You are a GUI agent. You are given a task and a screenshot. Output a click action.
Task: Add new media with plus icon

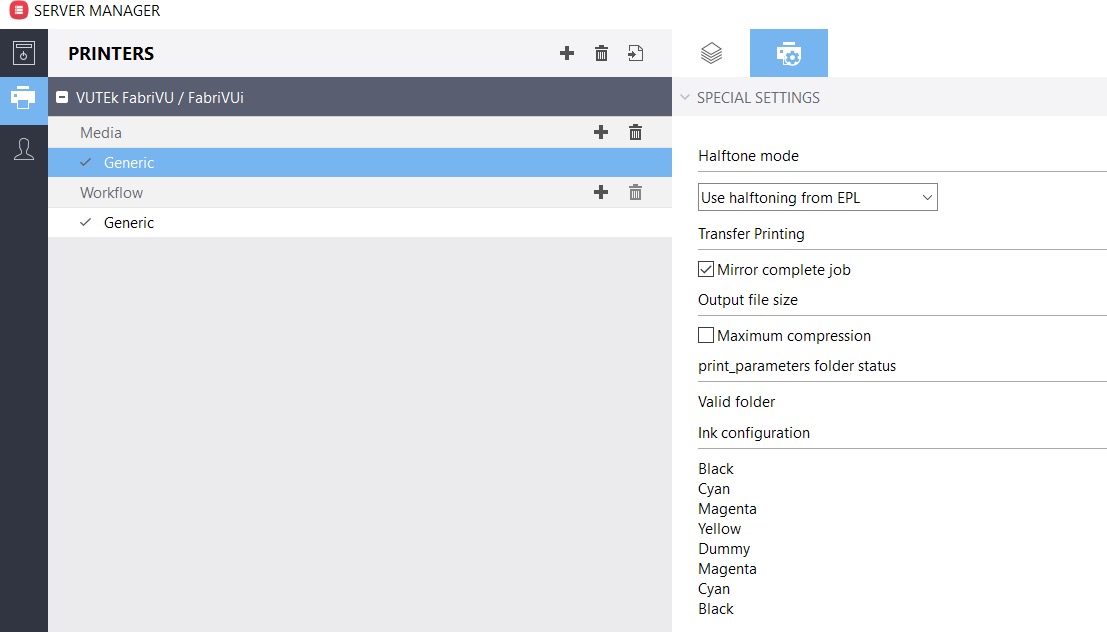click(x=601, y=132)
